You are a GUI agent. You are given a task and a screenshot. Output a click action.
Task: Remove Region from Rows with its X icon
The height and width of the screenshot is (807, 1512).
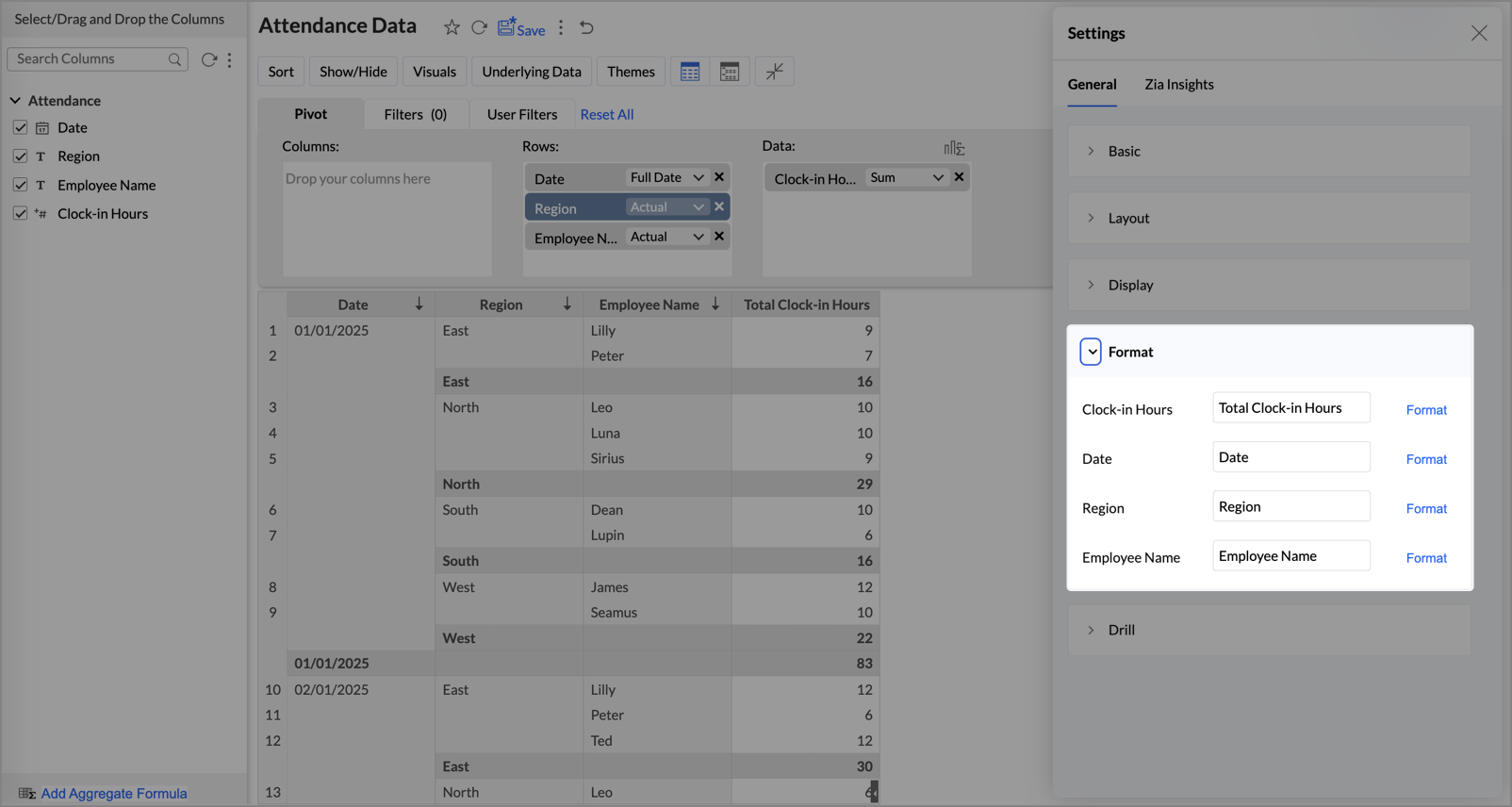click(x=719, y=206)
